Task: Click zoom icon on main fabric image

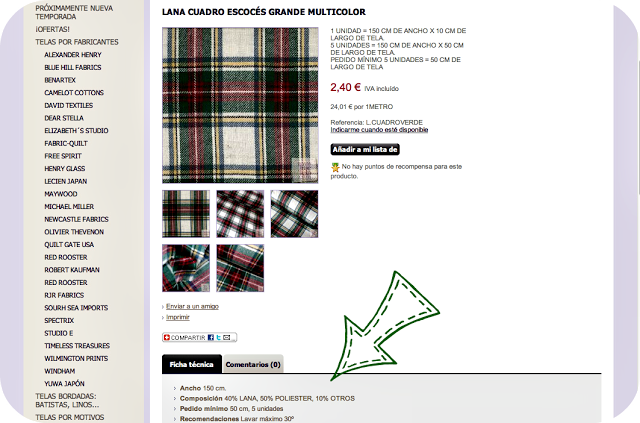Action: 304,170
